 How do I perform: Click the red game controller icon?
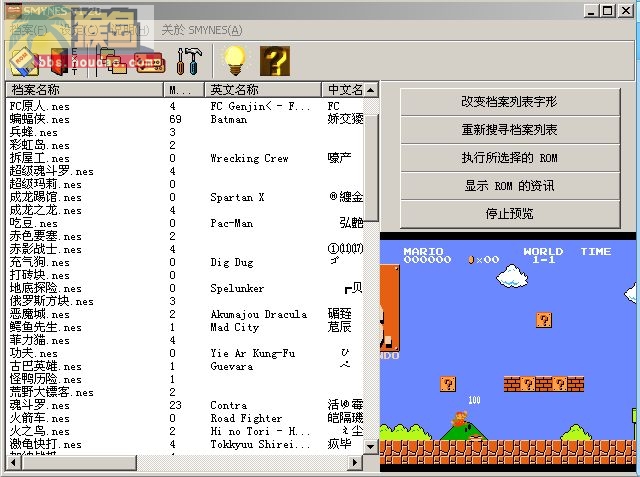150,63
